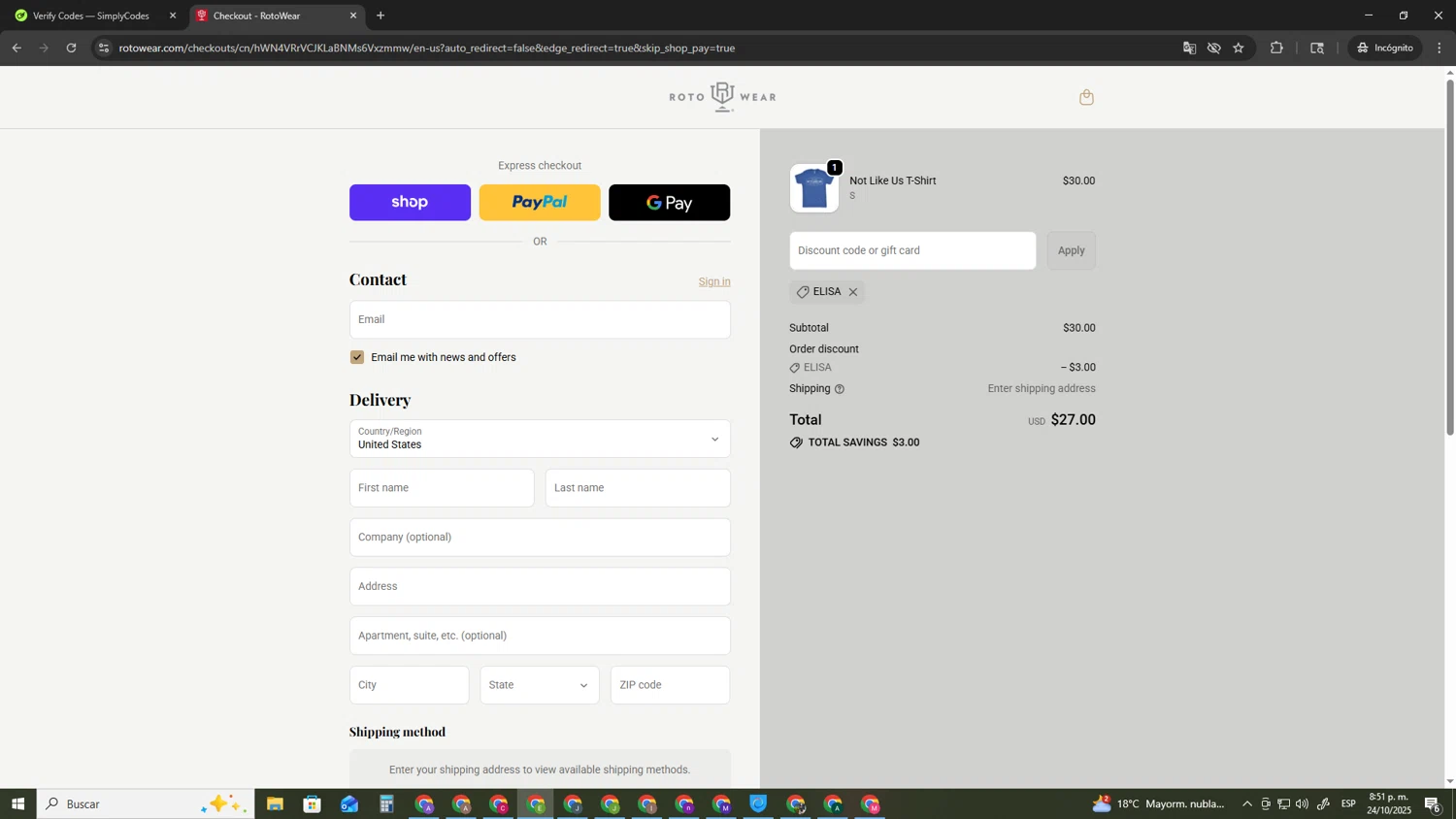The image size is (1456, 819).
Task: Click the Incógnito profile button
Action: point(1385,48)
